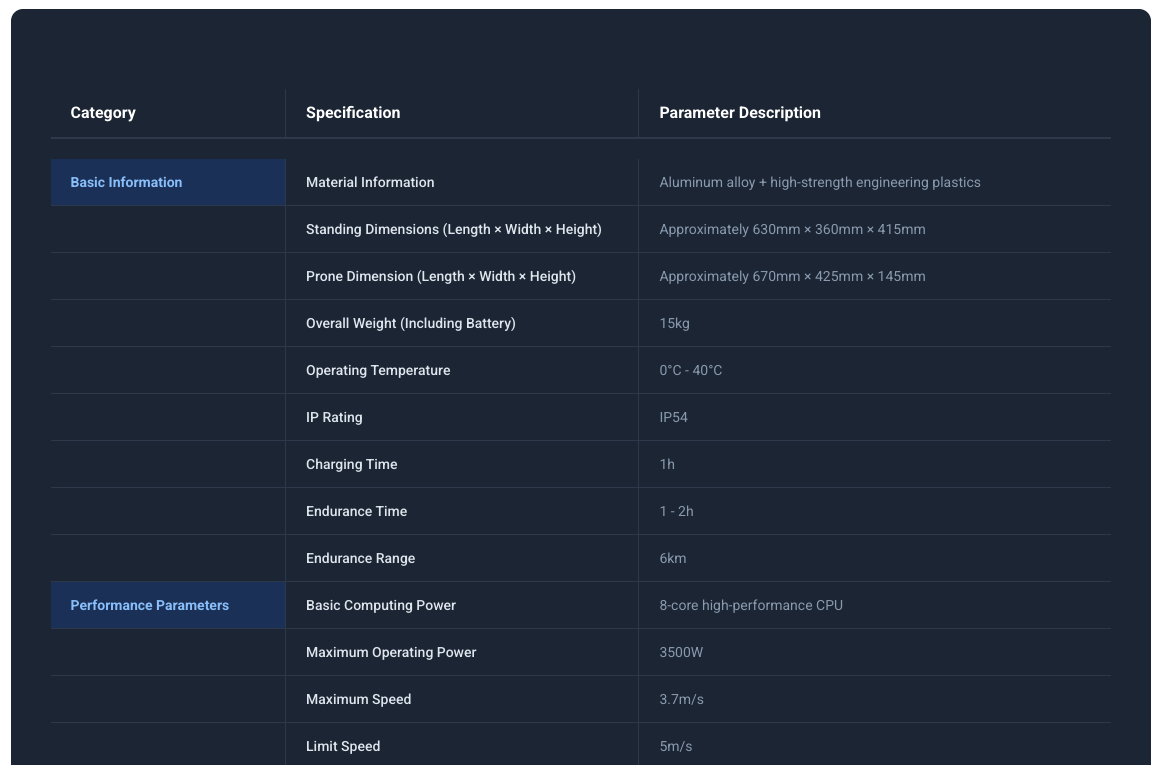
Task: Click the Standing Dimensions specification label
Action: [x=453, y=229]
